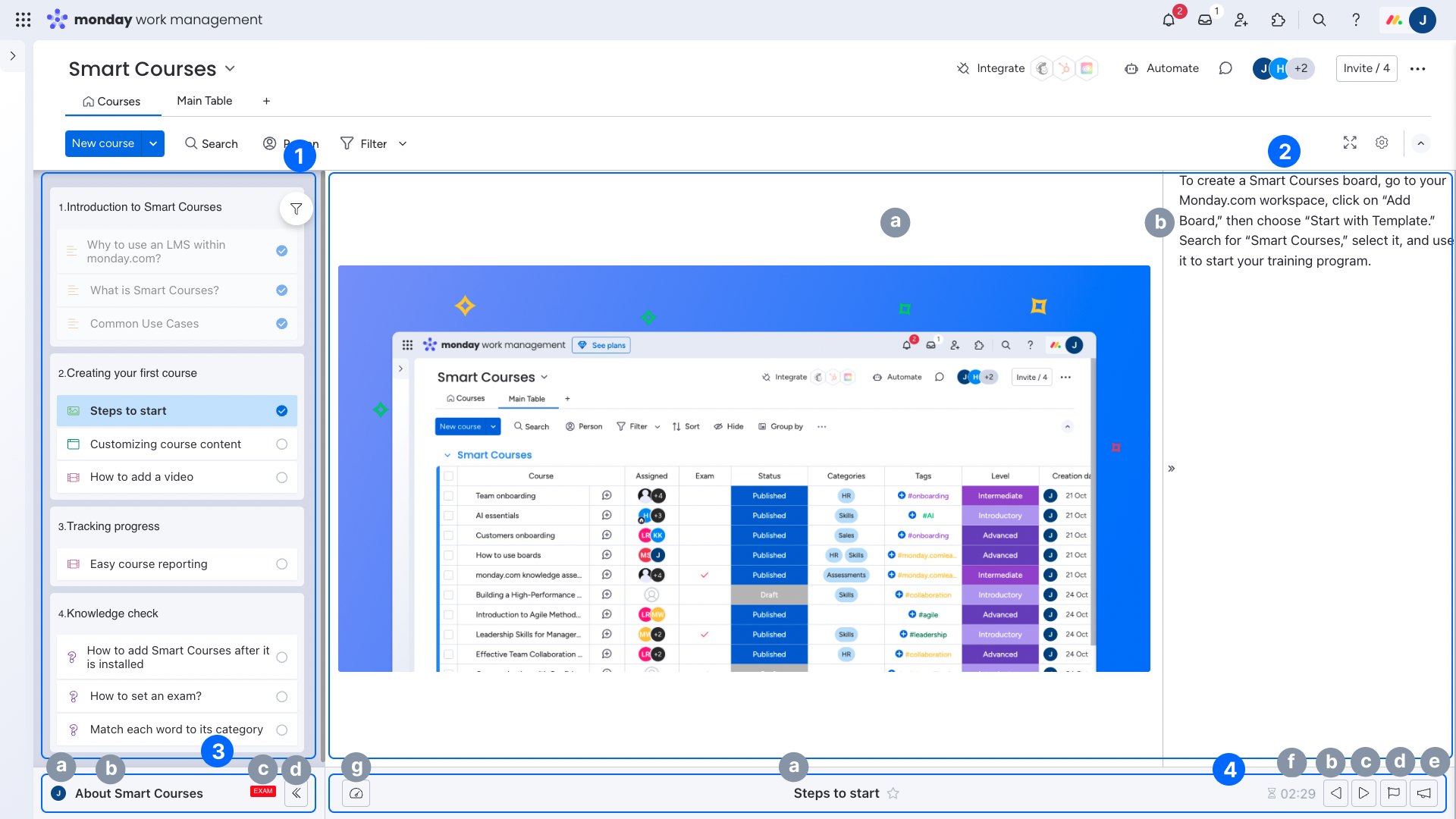Collapse the board header chevron
The width and height of the screenshot is (1456, 819).
point(1421,143)
